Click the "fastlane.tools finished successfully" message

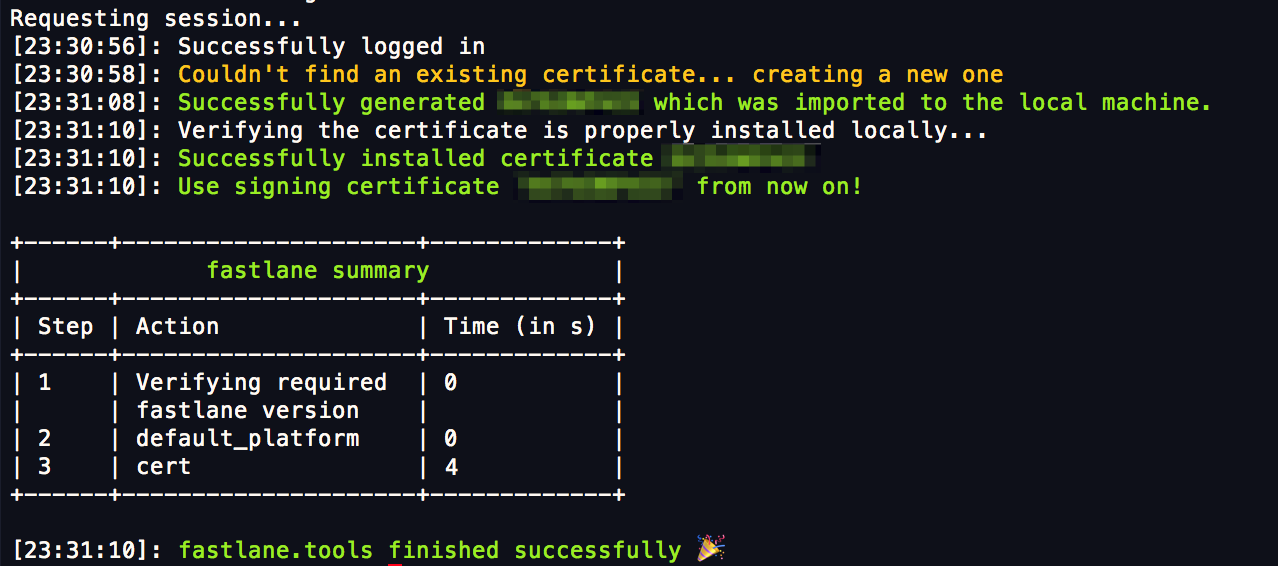point(430,550)
